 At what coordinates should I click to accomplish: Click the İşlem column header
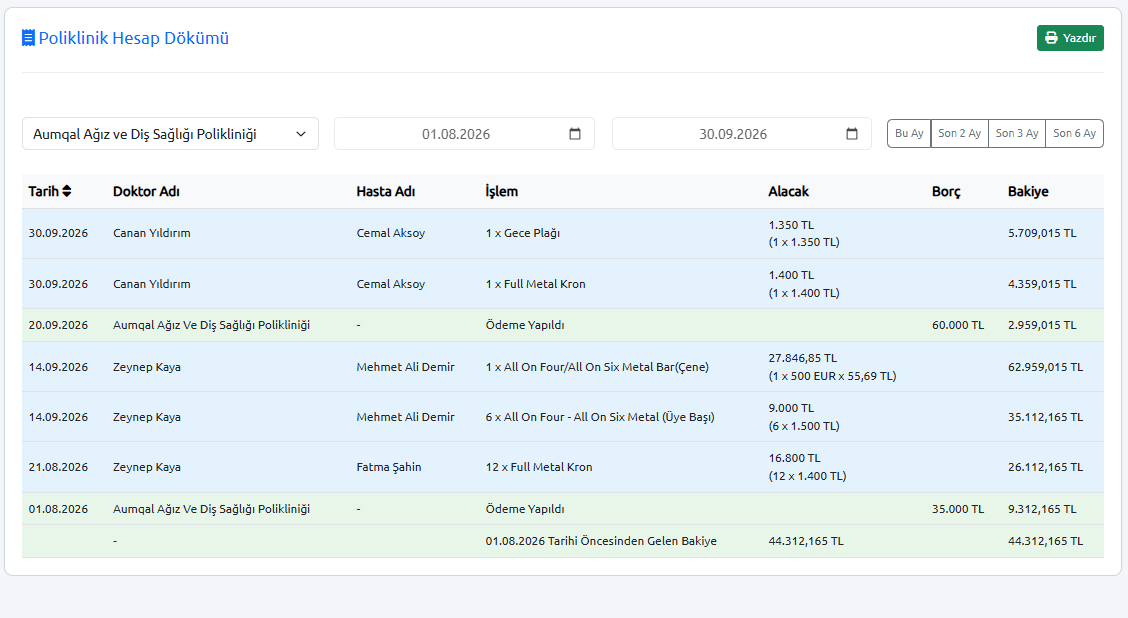[501, 191]
